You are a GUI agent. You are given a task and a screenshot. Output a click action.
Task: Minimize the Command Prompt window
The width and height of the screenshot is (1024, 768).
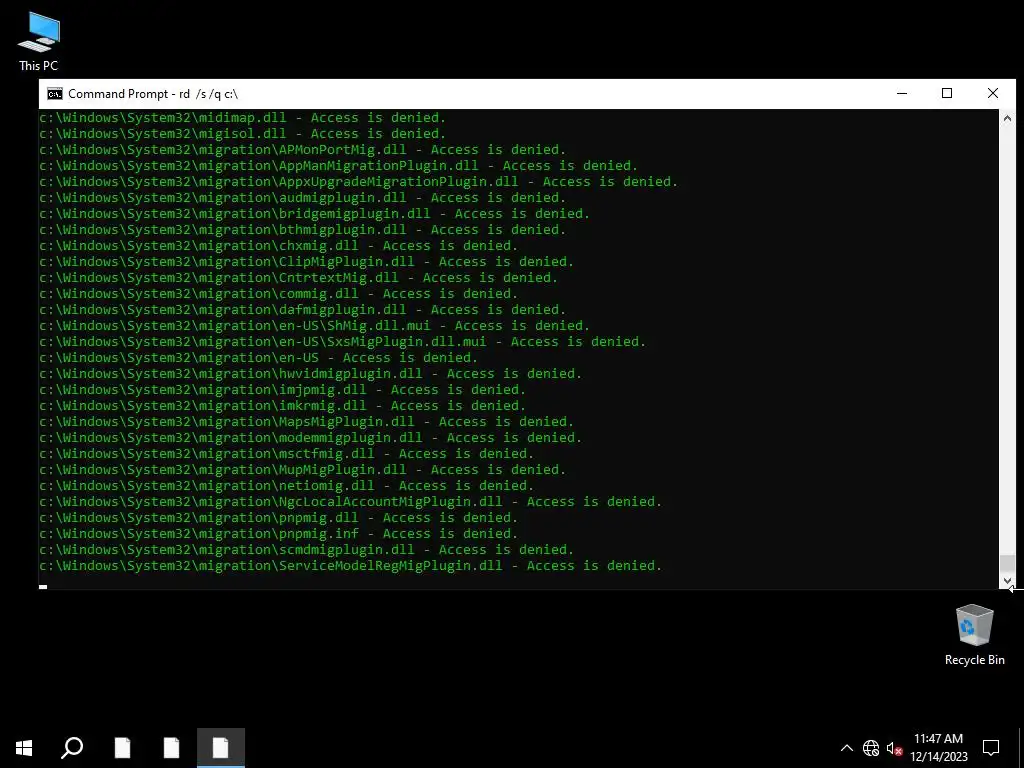tap(902, 94)
